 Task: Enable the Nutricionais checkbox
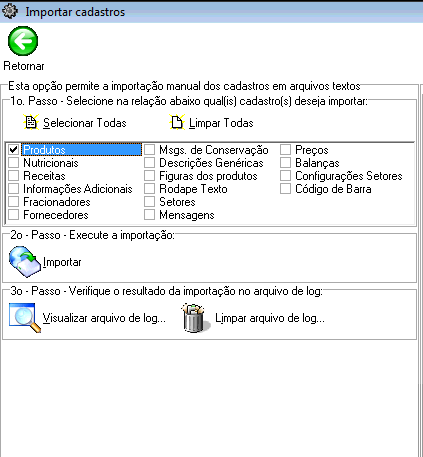(x=14, y=163)
